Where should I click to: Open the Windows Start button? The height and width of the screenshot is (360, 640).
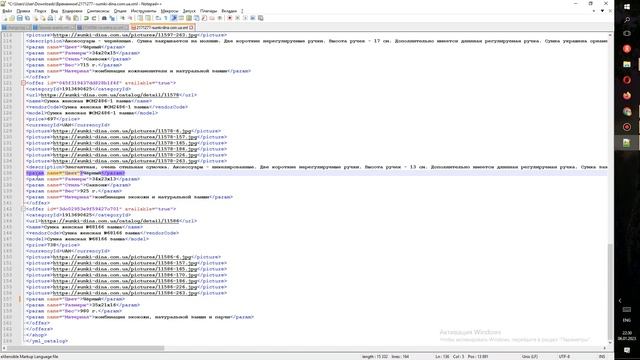[627, 7]
